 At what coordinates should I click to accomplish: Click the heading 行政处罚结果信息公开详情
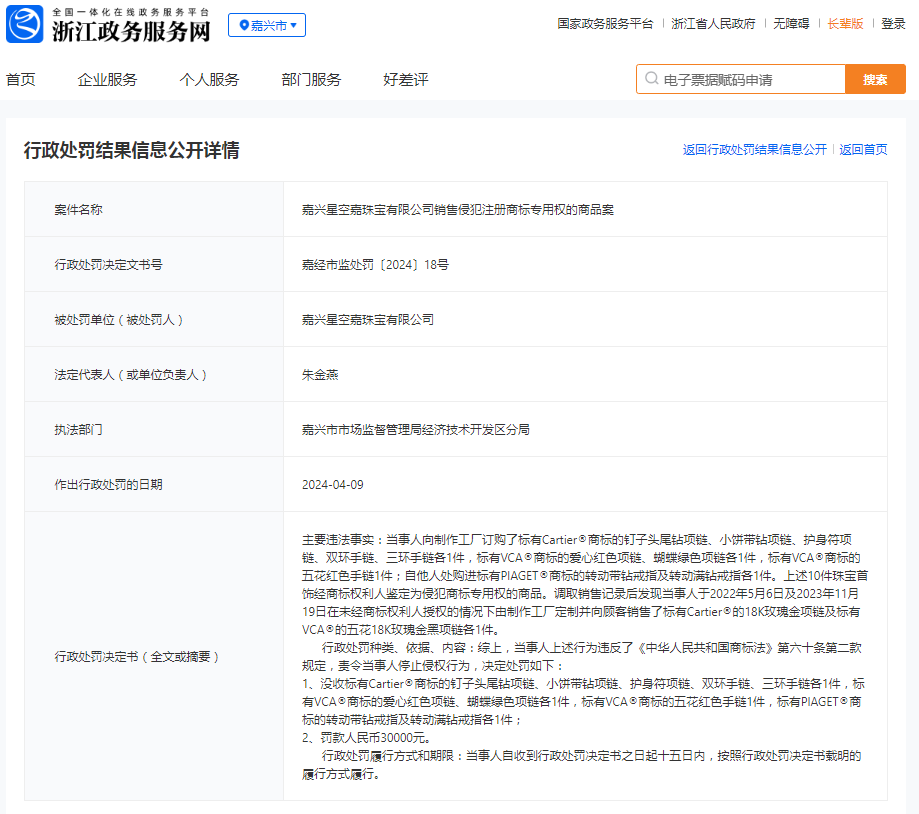coord(131,150)
